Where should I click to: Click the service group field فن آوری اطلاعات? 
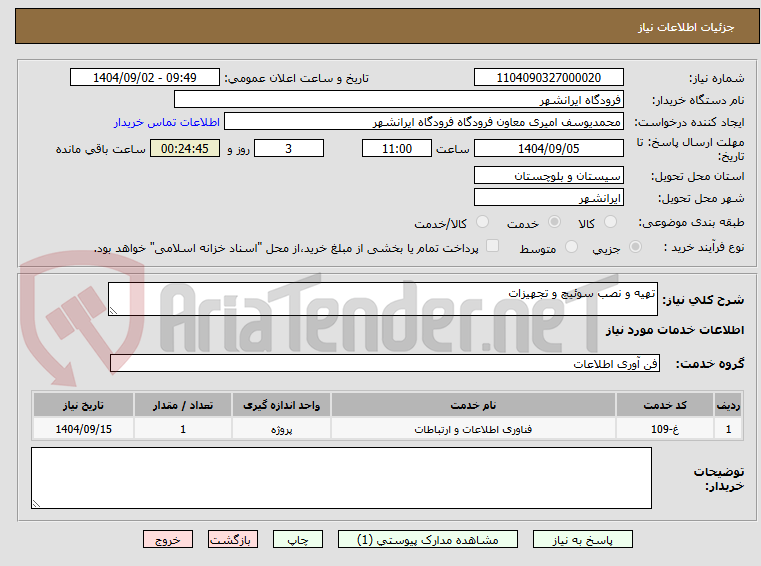(x=385, y=364)
